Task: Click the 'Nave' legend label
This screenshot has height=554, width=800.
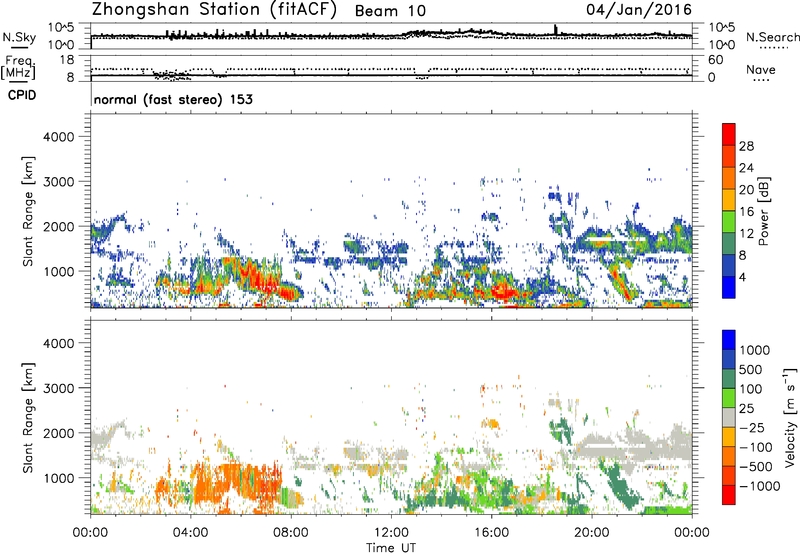Action: click(760, 70)
